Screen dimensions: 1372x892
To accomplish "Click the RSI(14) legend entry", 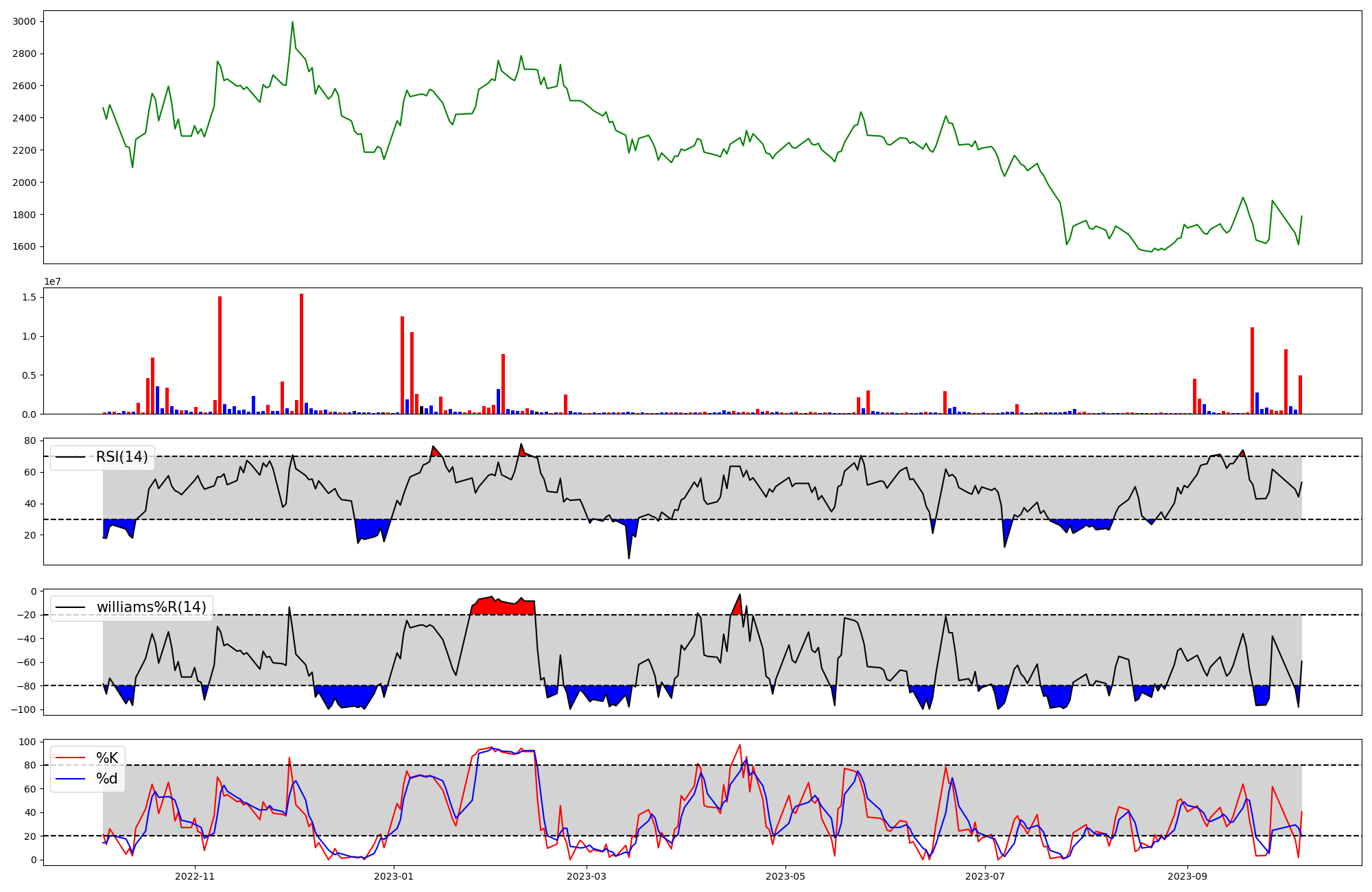I will click(x=121, y=457).
